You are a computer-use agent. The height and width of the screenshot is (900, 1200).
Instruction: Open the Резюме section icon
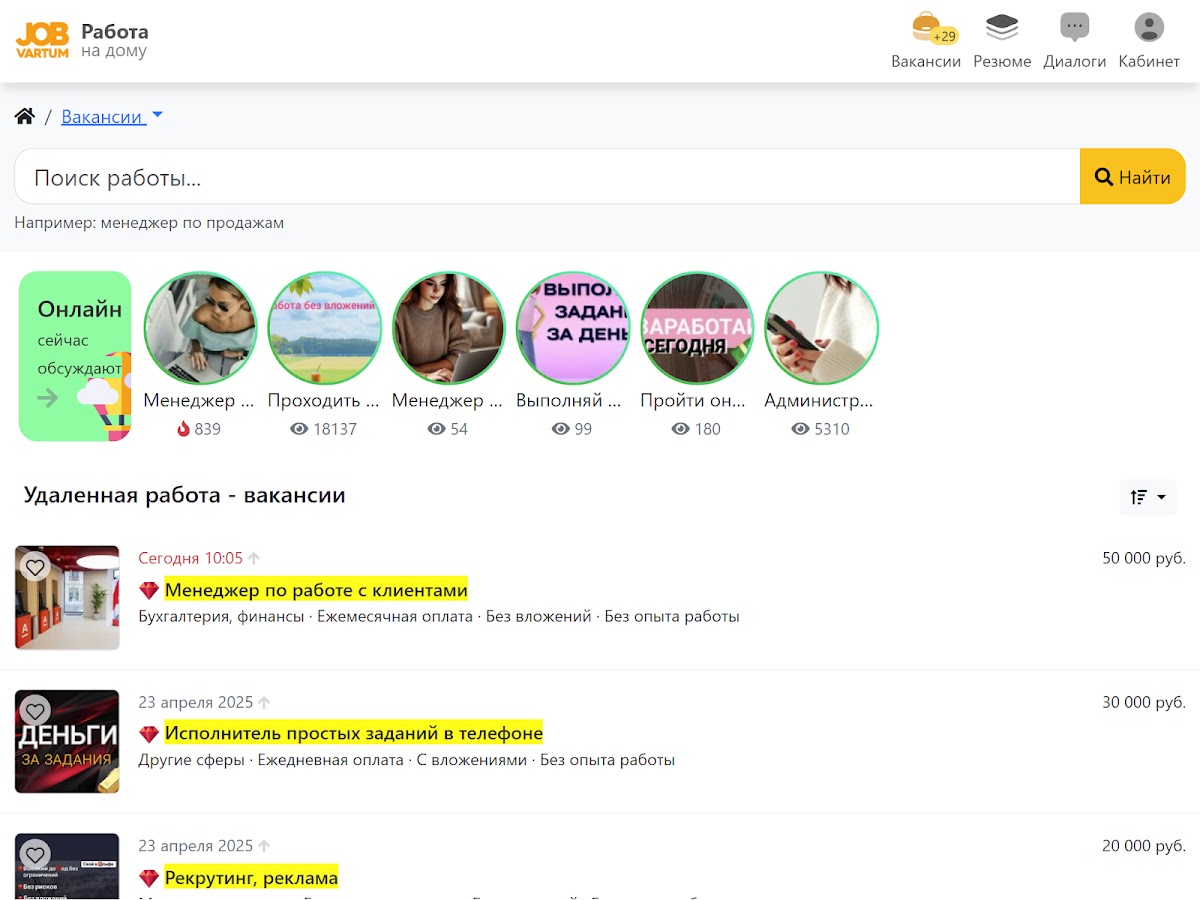coord(1001,41)
